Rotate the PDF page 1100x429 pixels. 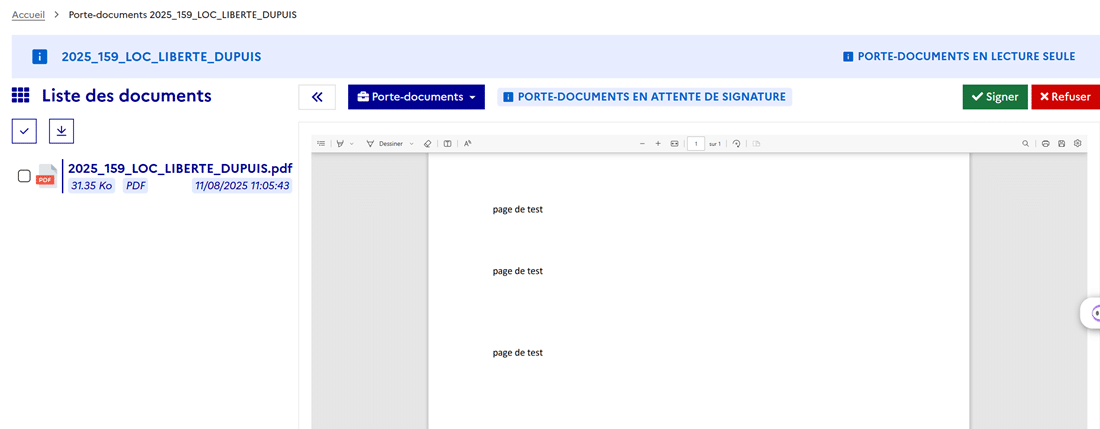[x=737, y=144]
